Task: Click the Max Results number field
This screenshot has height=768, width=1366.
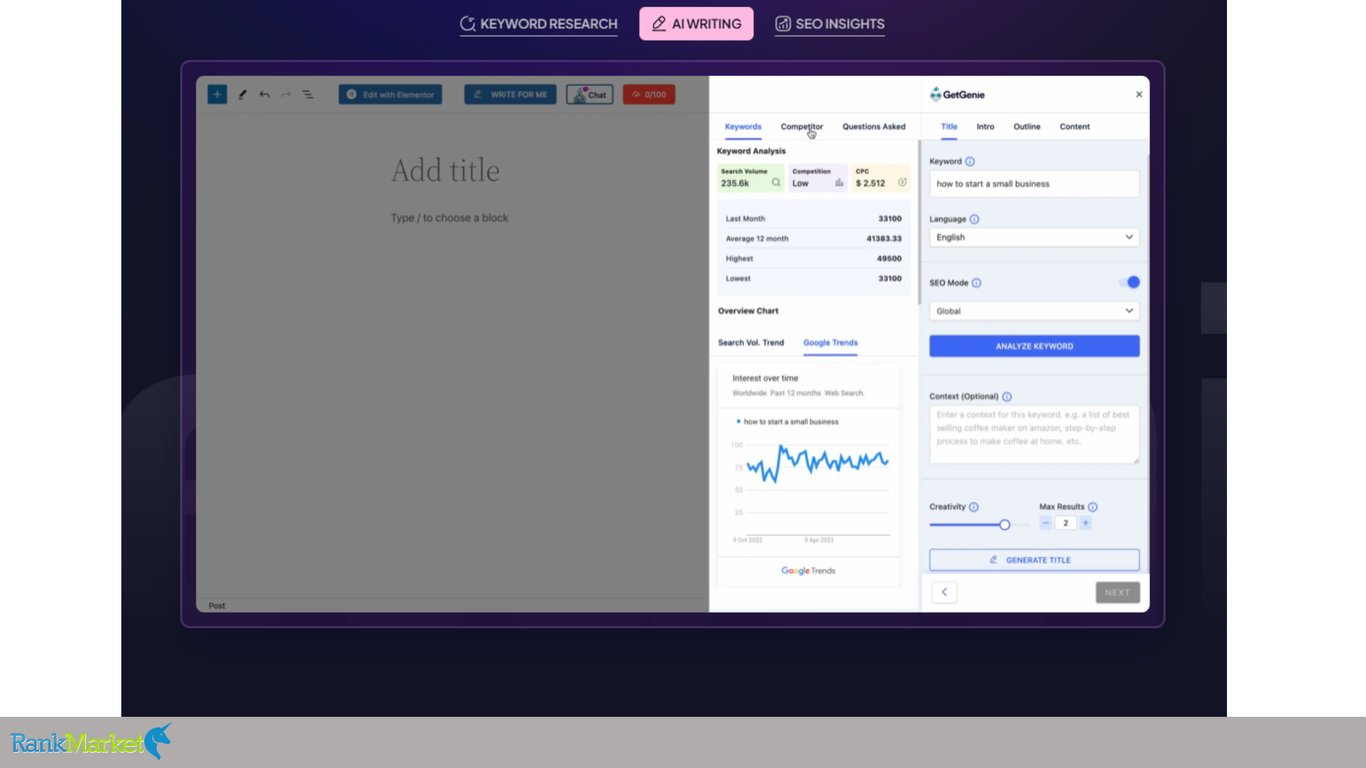Action: point(1066,523)
